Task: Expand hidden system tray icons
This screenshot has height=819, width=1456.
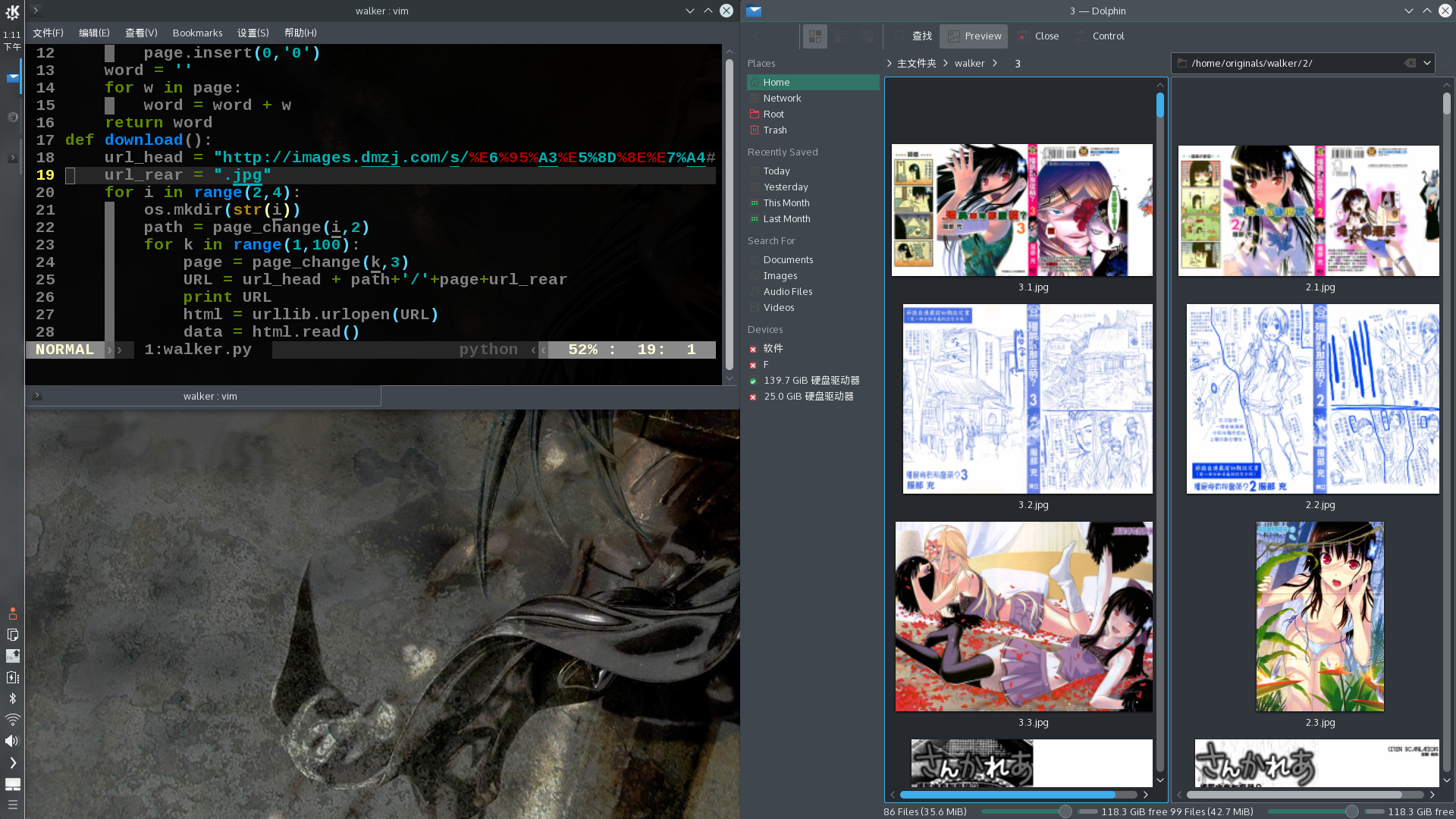Action: click(12, 763)
